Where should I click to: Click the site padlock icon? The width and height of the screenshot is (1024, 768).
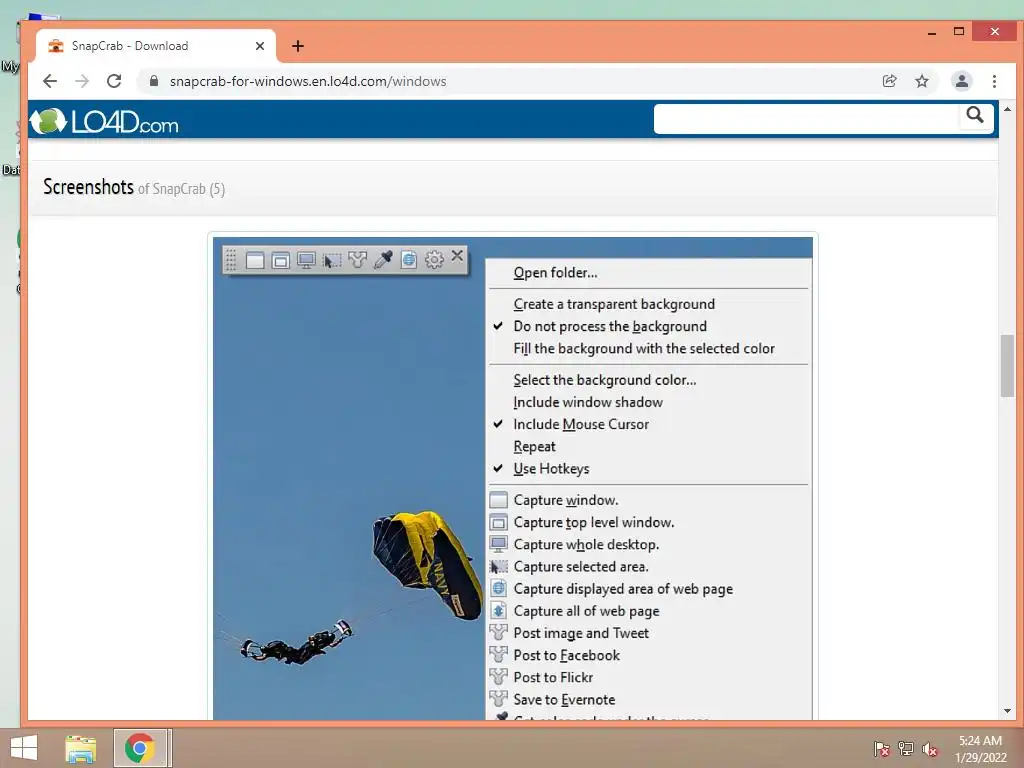point(153,81)
